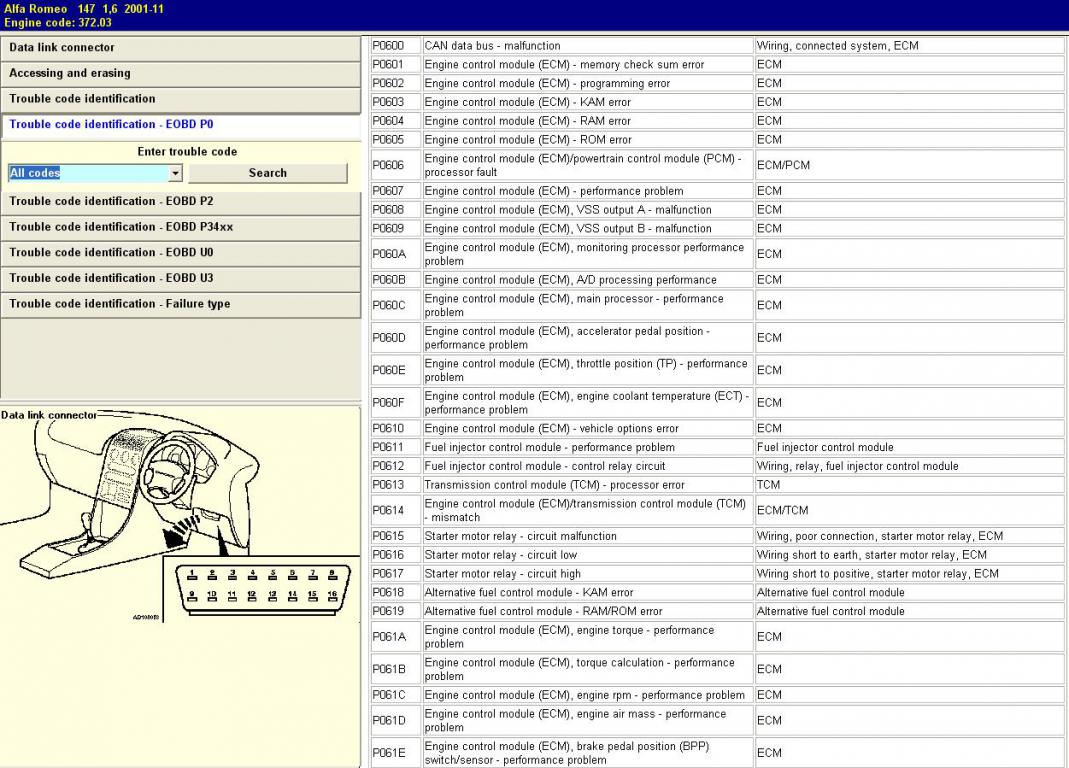The height and width of the screenshot is (768, 1069).
Task: Click accelerator pedal position performance description
Action: 587,338
